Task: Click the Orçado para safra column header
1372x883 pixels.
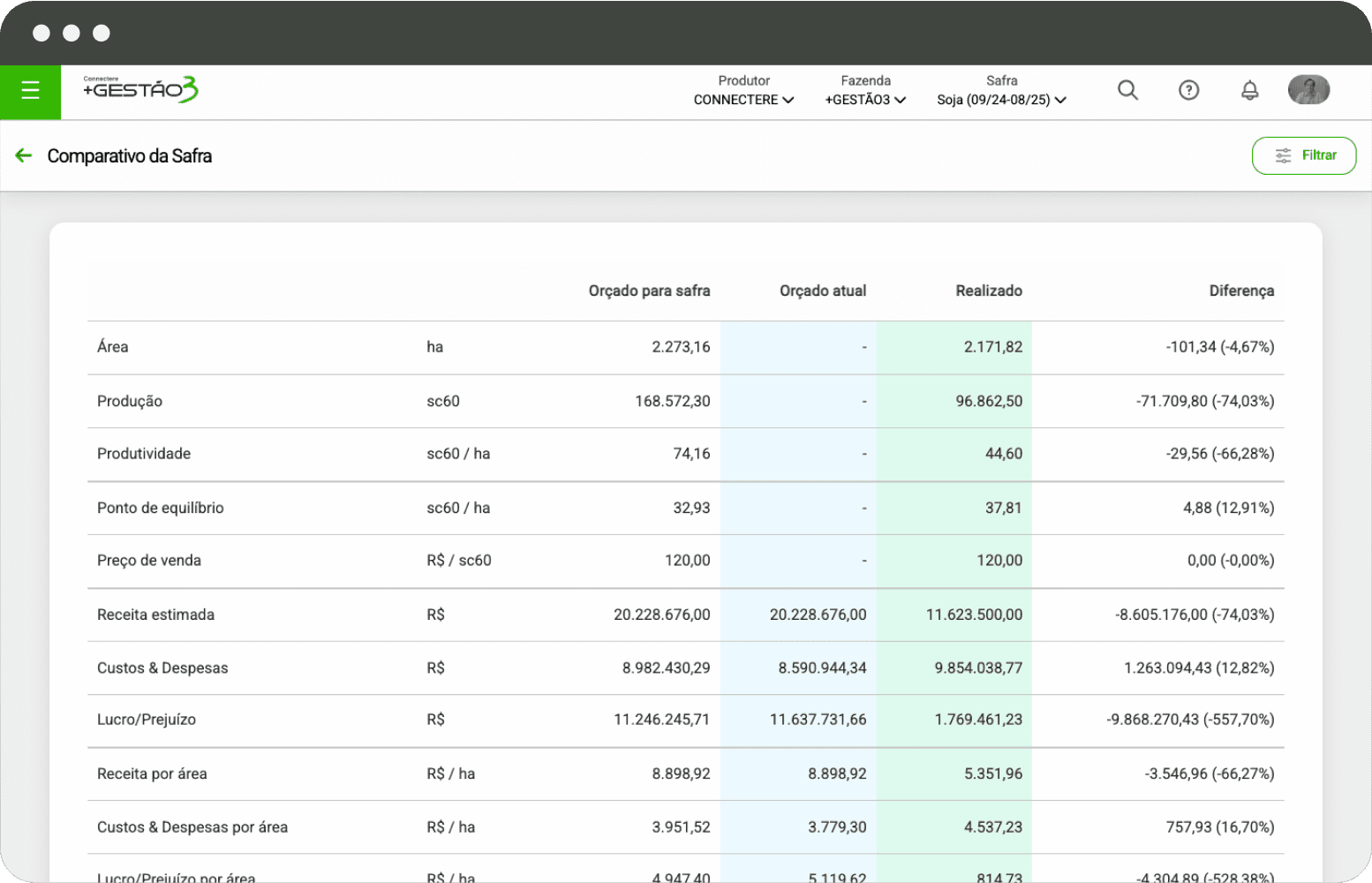Action: pyautogui.click(x=649, y=291)
